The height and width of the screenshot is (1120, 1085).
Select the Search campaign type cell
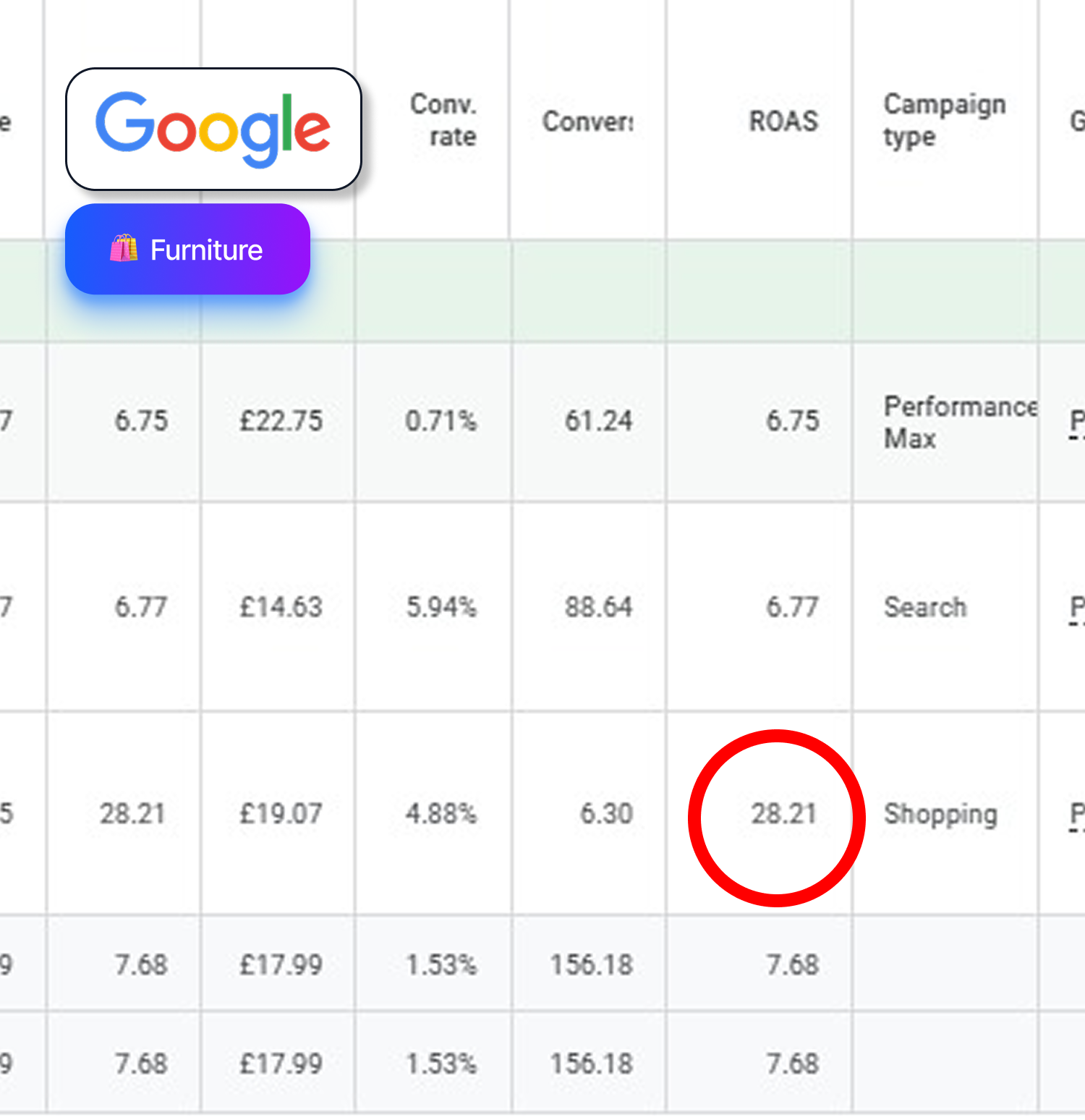pyautogui.click(x=925, y=607)
